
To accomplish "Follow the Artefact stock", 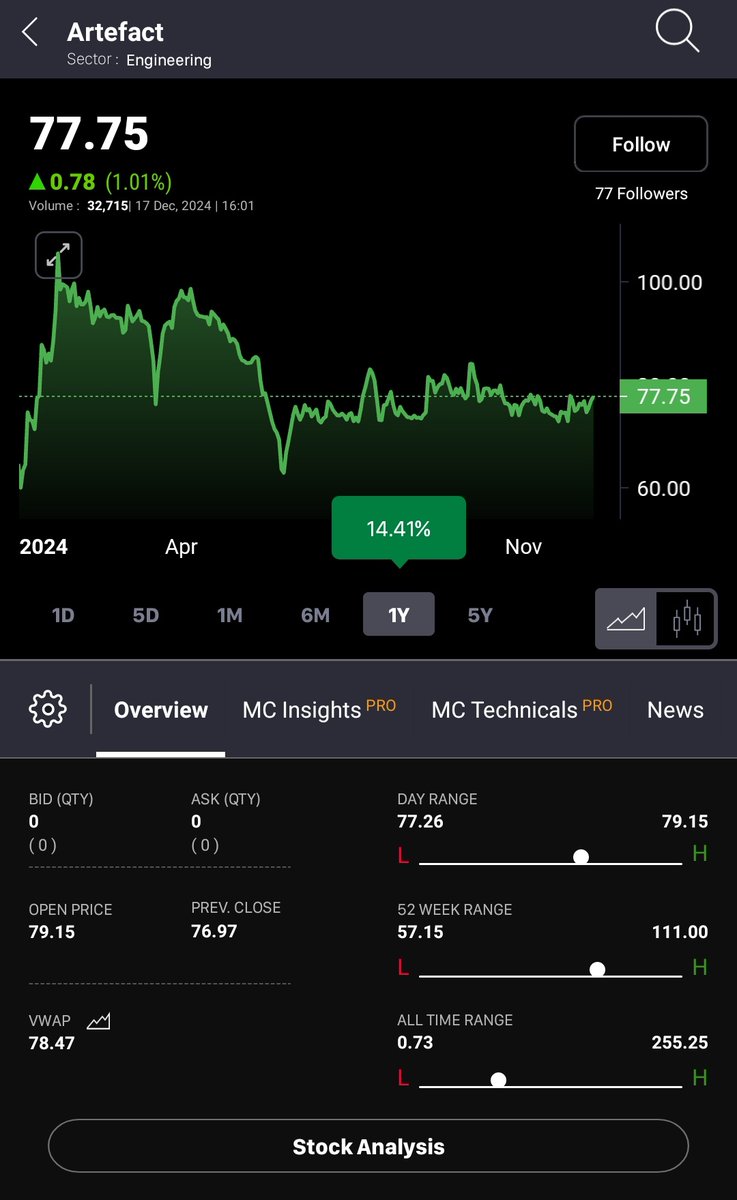I will 641,144.
